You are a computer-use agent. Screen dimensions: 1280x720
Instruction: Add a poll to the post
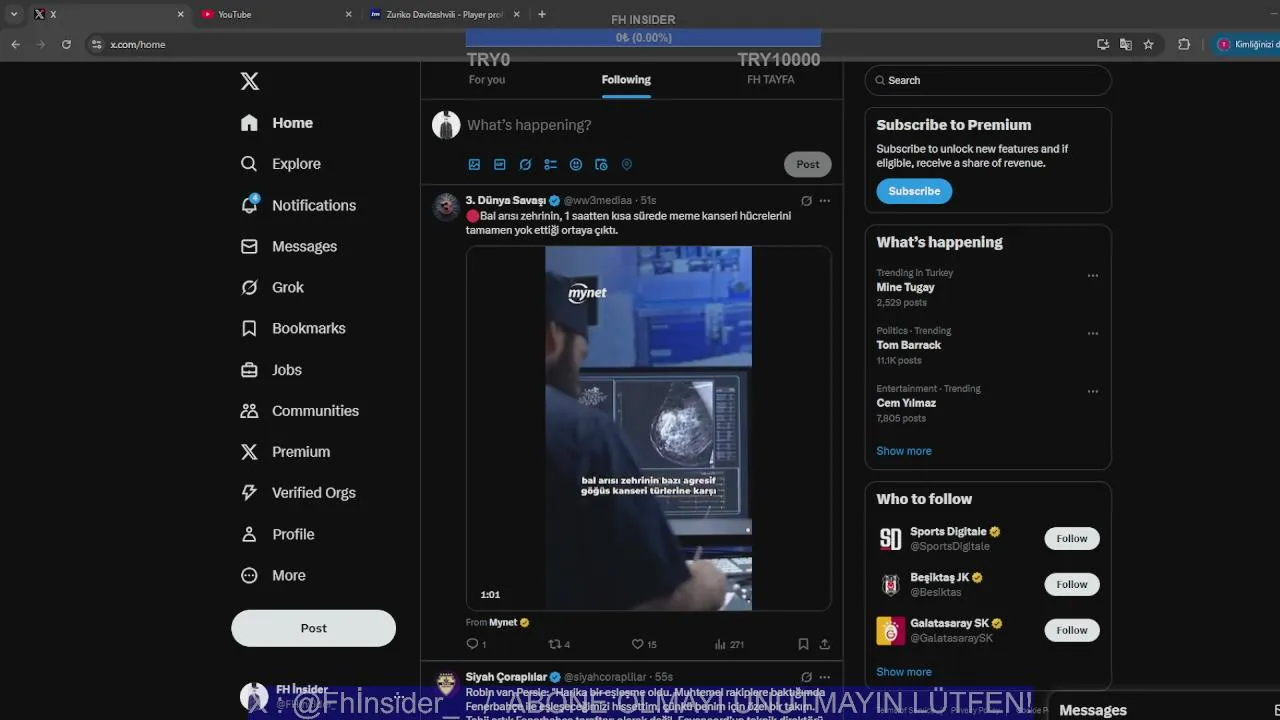(x=550, y=165)
